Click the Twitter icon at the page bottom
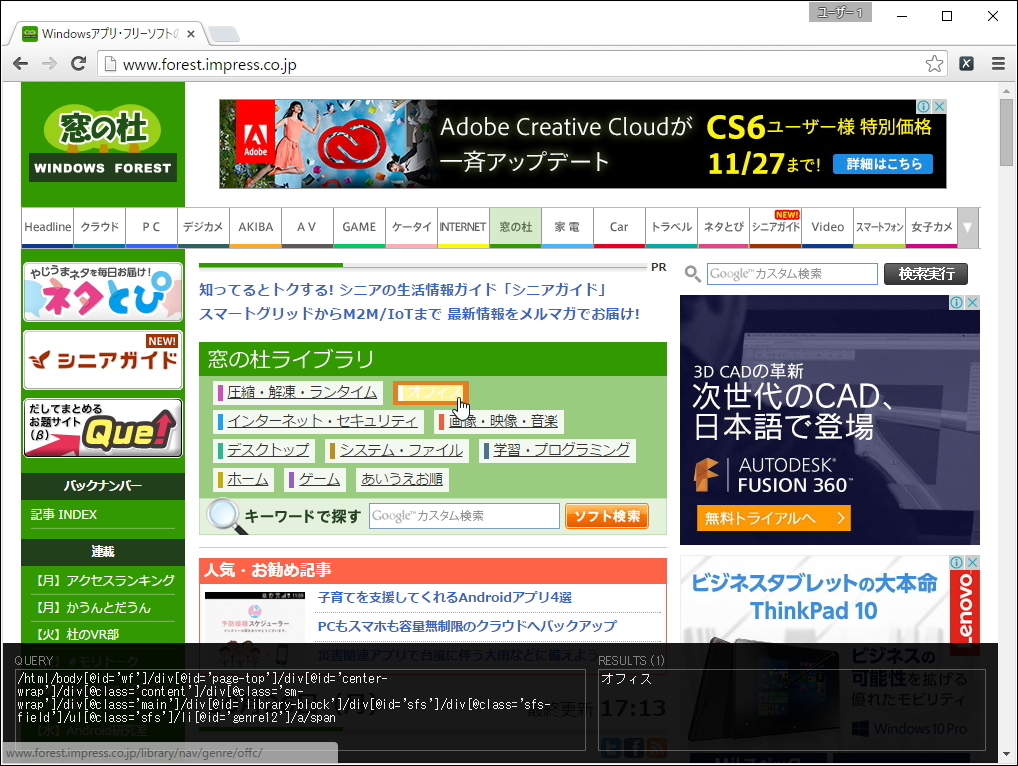Viewport: 1018px width, 766px height. pos(612,746)
